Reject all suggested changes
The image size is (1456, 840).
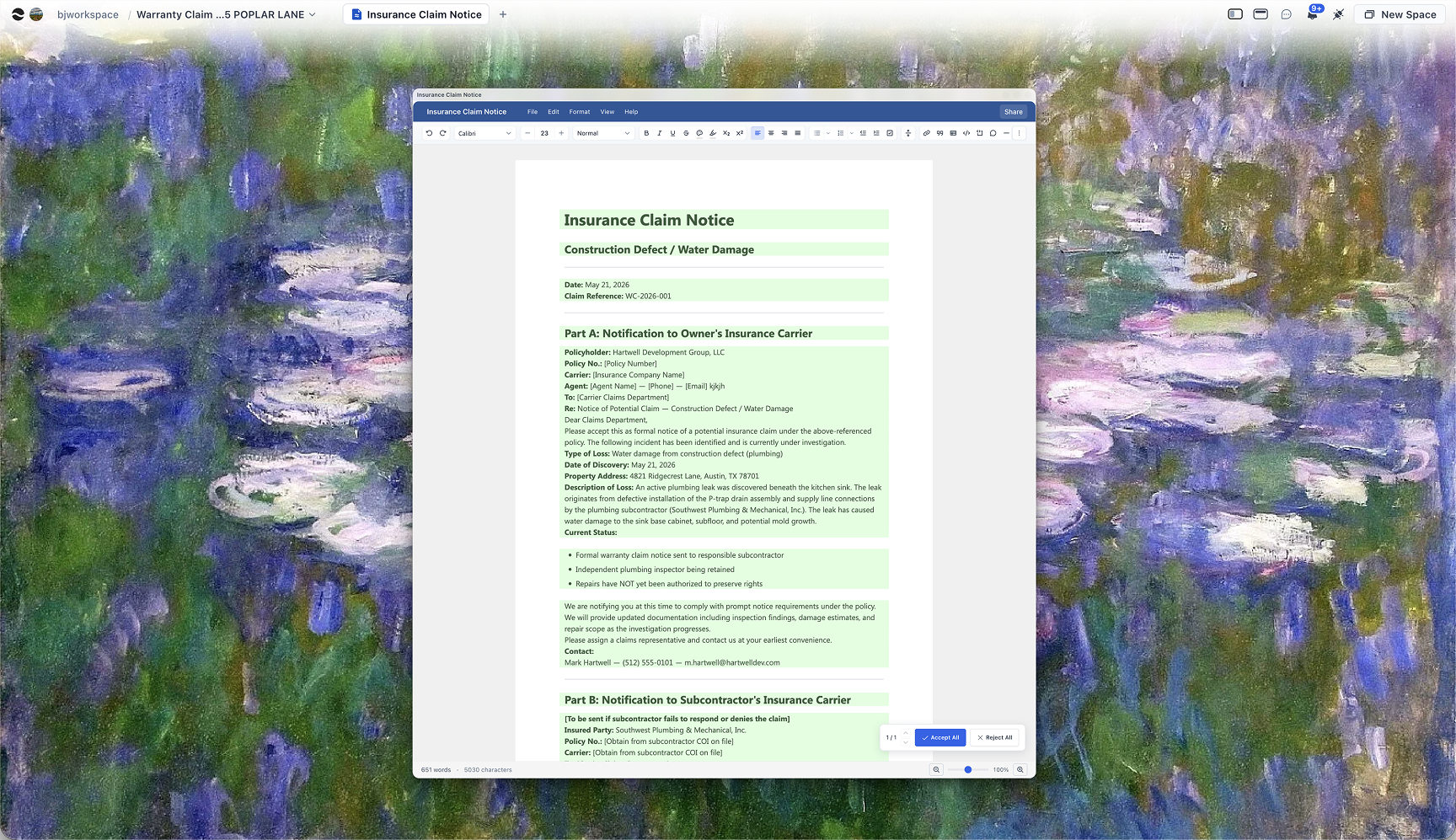pos(995,737)
